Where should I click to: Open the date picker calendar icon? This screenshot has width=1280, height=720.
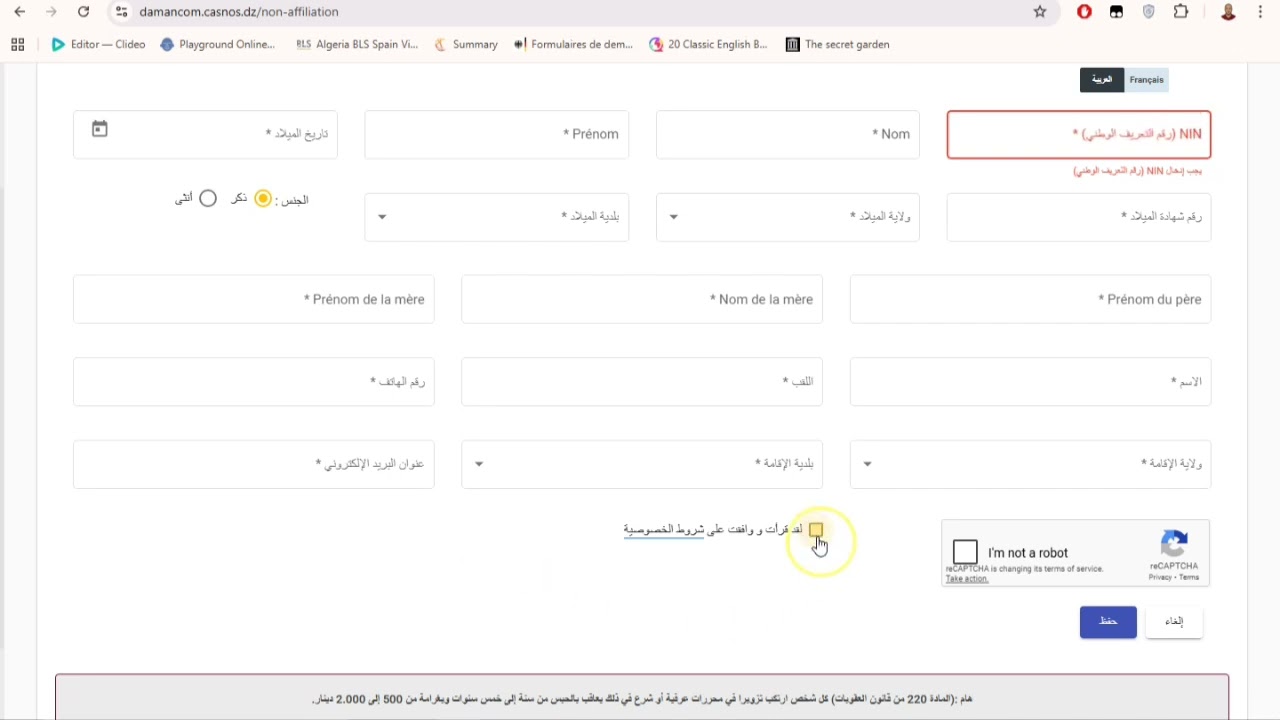coord(99,129)
